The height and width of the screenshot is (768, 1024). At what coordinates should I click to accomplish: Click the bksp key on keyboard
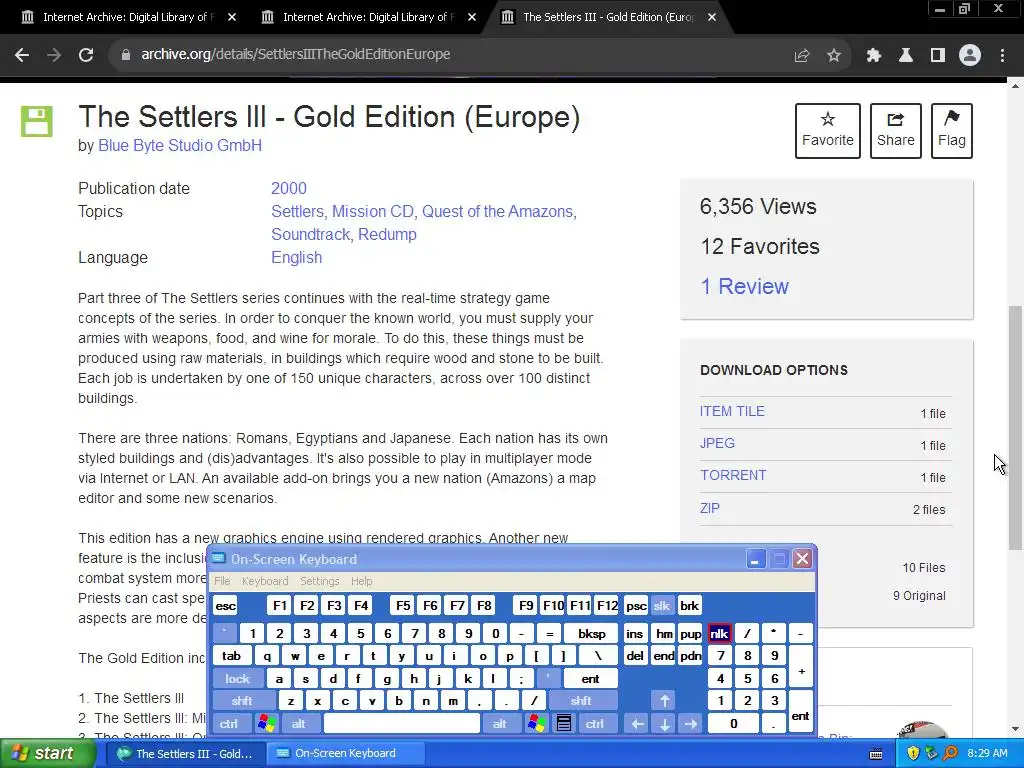(592, 633)
